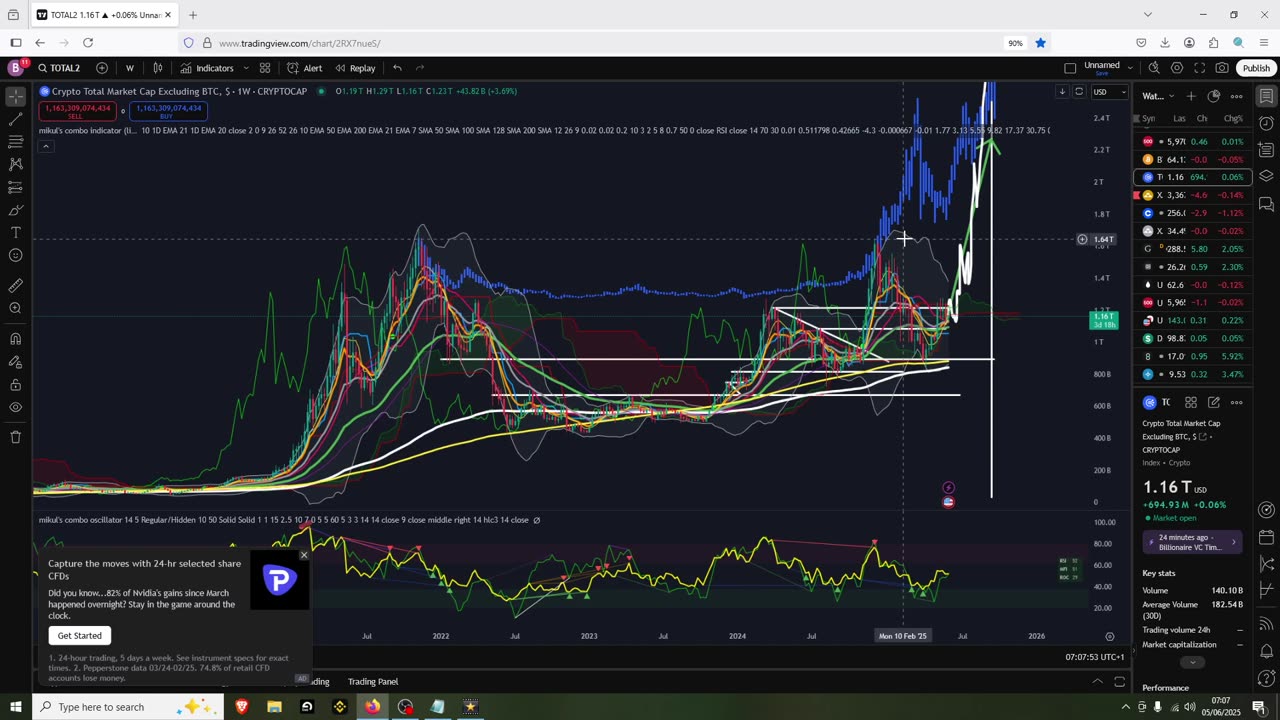
Task: Toggle hide all drawings eye icon
Action: [x=15, y=407]
